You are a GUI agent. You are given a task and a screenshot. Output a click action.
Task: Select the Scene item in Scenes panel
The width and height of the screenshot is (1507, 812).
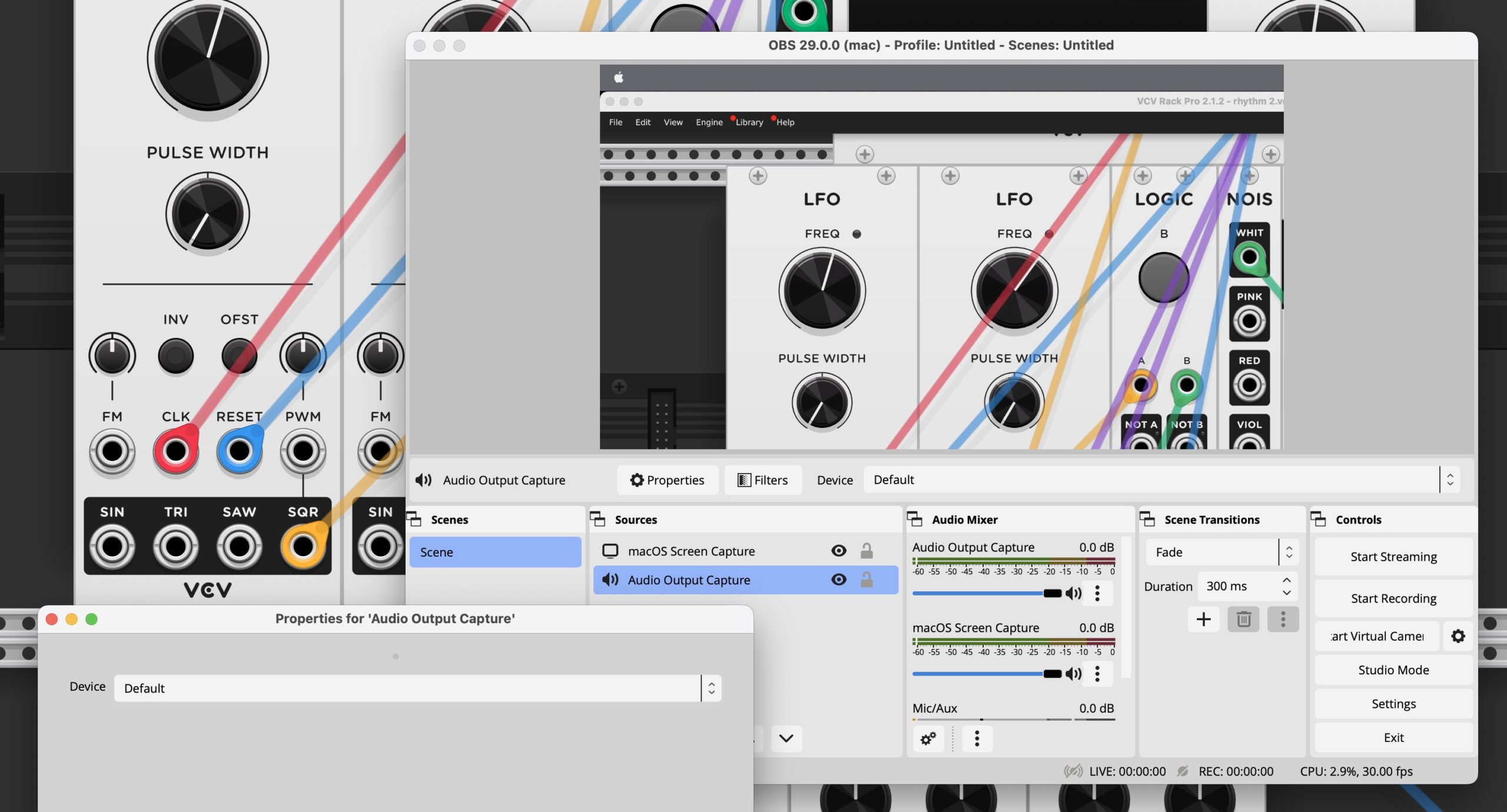495,552
